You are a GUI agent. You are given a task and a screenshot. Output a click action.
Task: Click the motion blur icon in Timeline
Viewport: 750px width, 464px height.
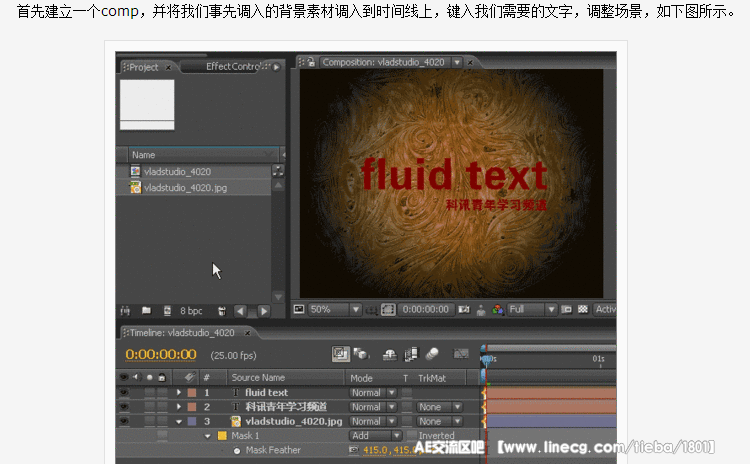coord(432,354)
